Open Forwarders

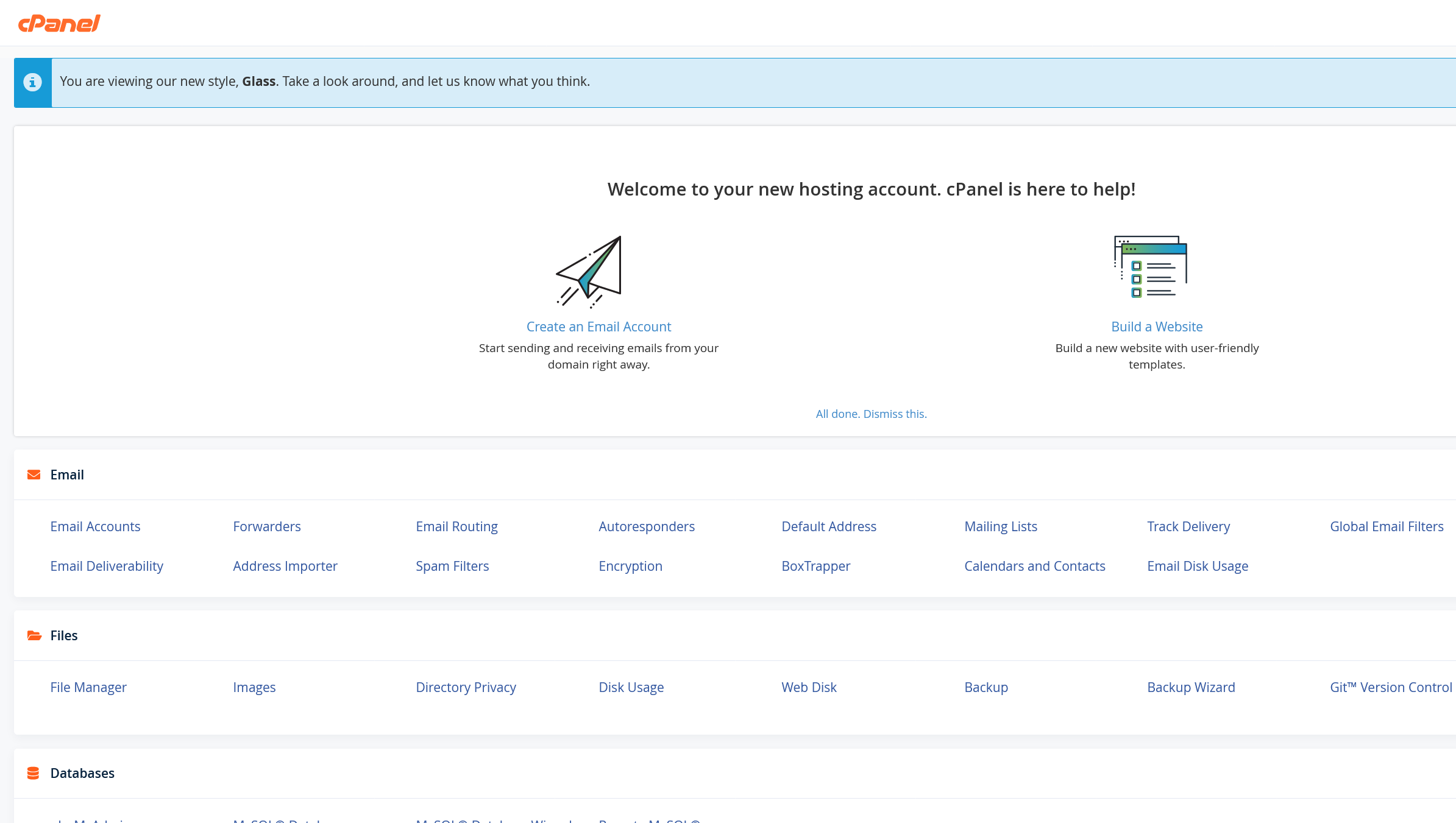[x=267, y=526]
